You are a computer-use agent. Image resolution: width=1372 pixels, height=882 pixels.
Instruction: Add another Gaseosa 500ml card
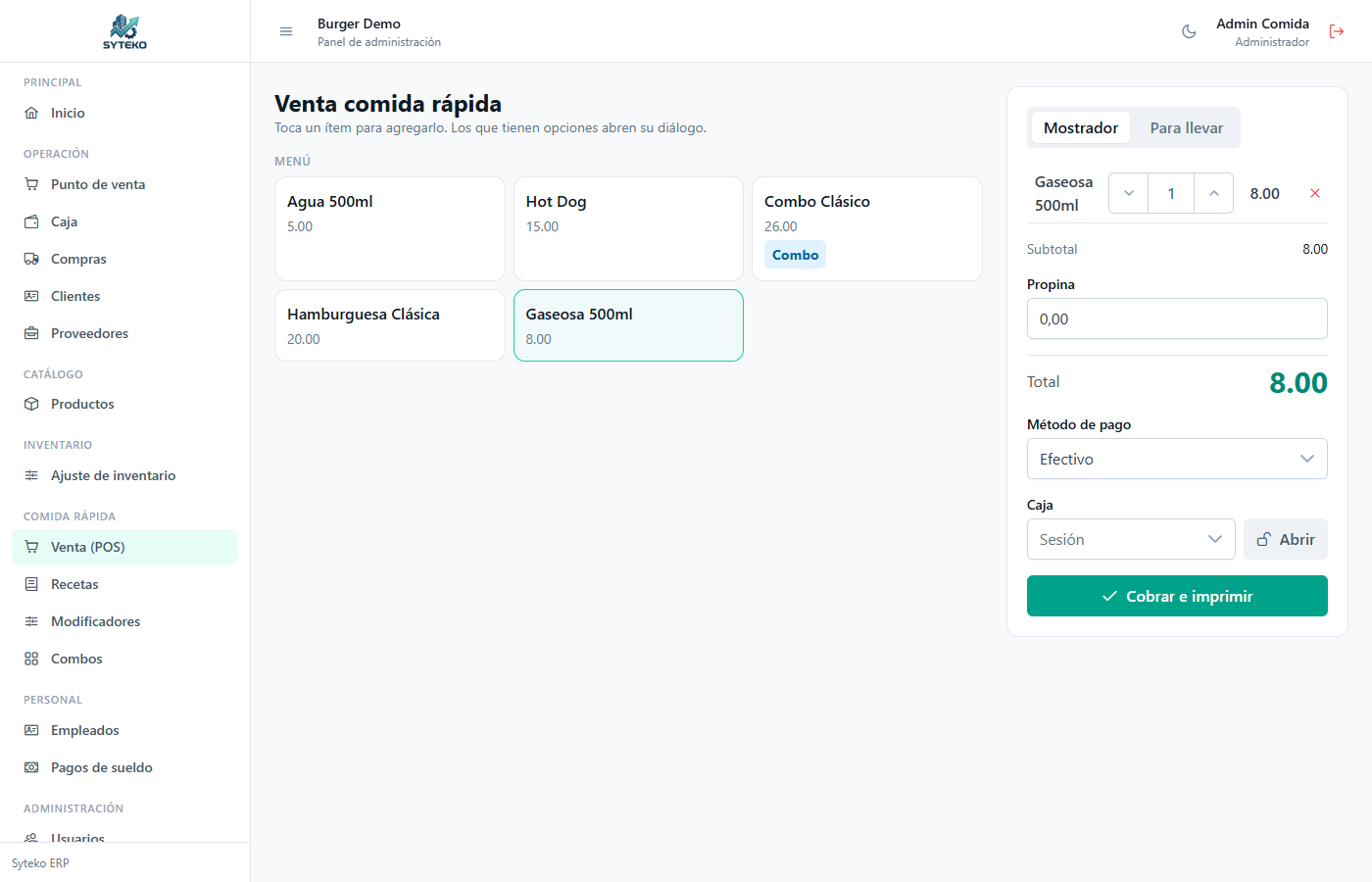628,325
